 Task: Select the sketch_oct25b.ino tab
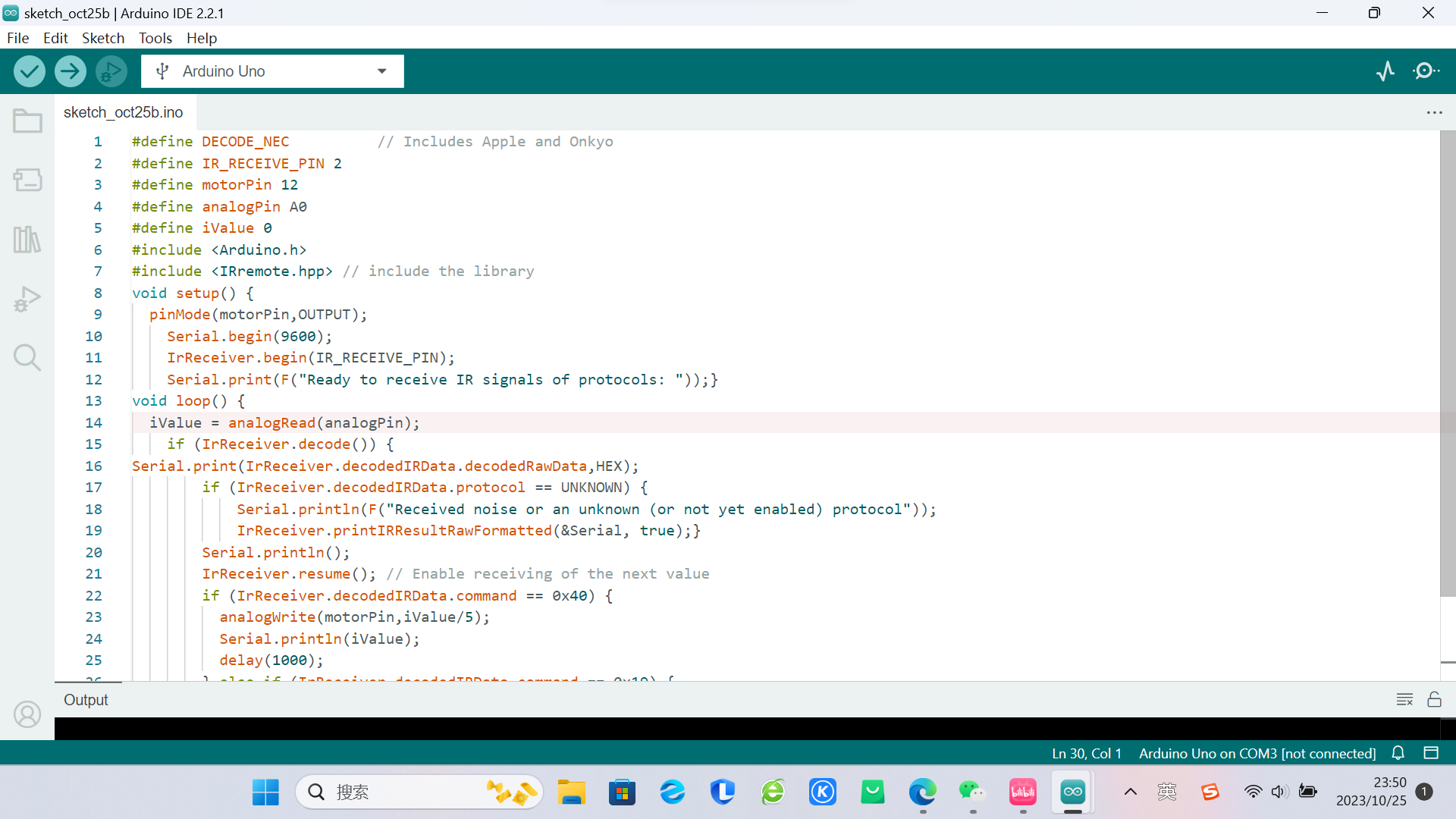[123, 112]
